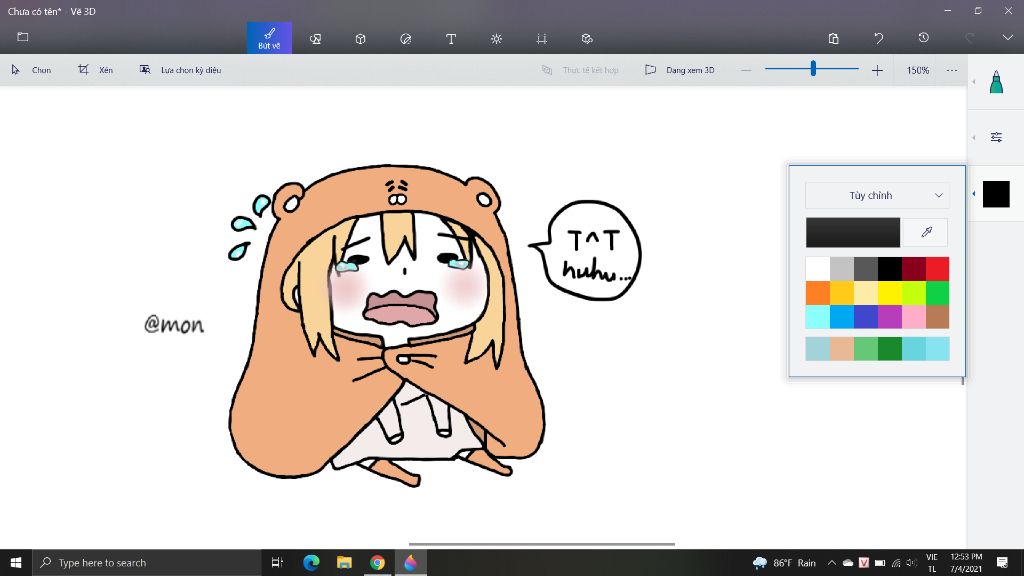This screenshot has width=1024, height=576.
Task: Start Lựa chọn kỳ diệu magic select
Action: point(180,70)
